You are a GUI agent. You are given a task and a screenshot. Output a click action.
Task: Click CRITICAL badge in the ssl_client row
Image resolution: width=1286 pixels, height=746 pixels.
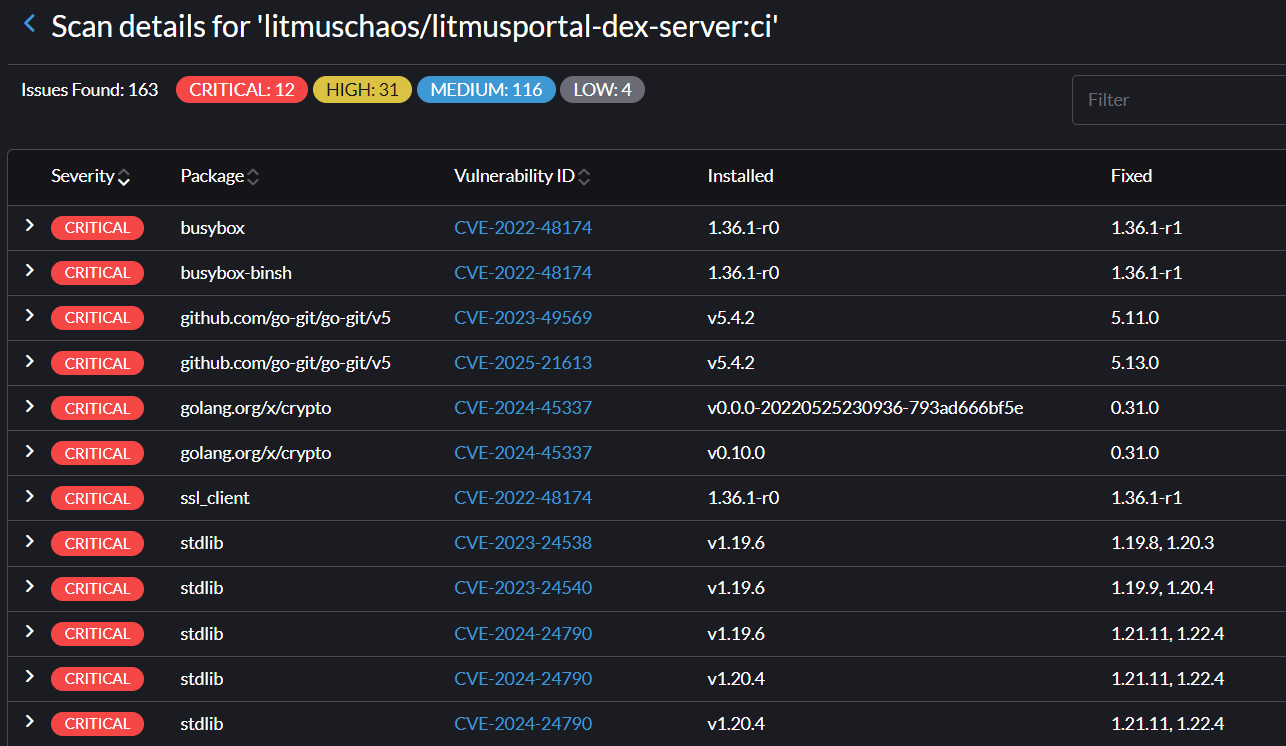tap(97, 498)
